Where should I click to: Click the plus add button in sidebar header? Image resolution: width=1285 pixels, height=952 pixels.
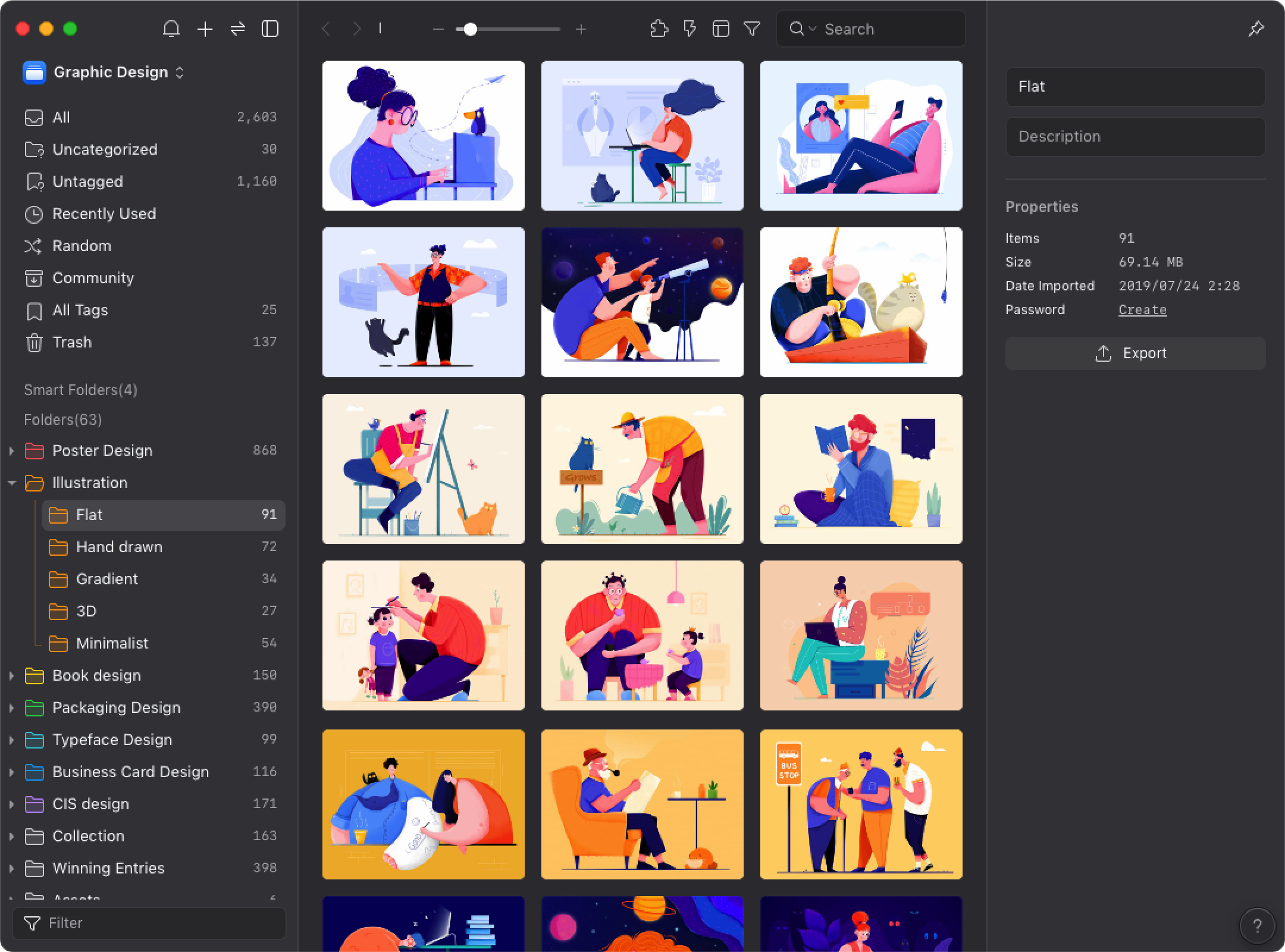click(205, 29)
